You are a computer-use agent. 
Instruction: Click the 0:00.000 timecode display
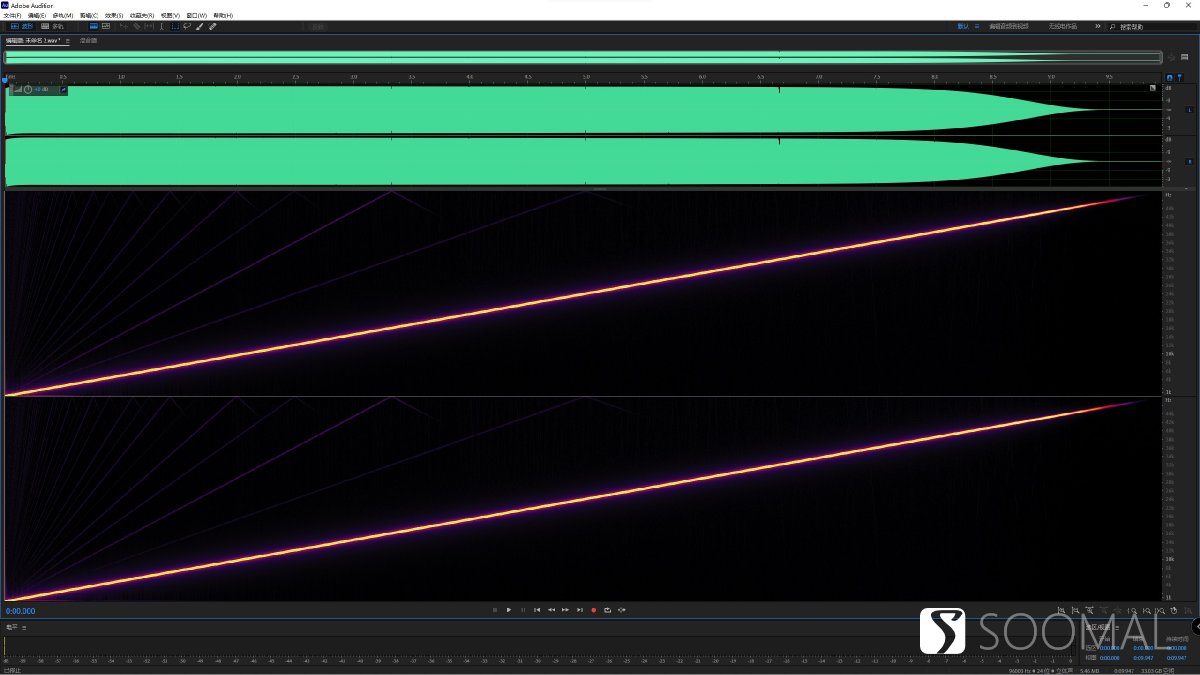[21, 610]
